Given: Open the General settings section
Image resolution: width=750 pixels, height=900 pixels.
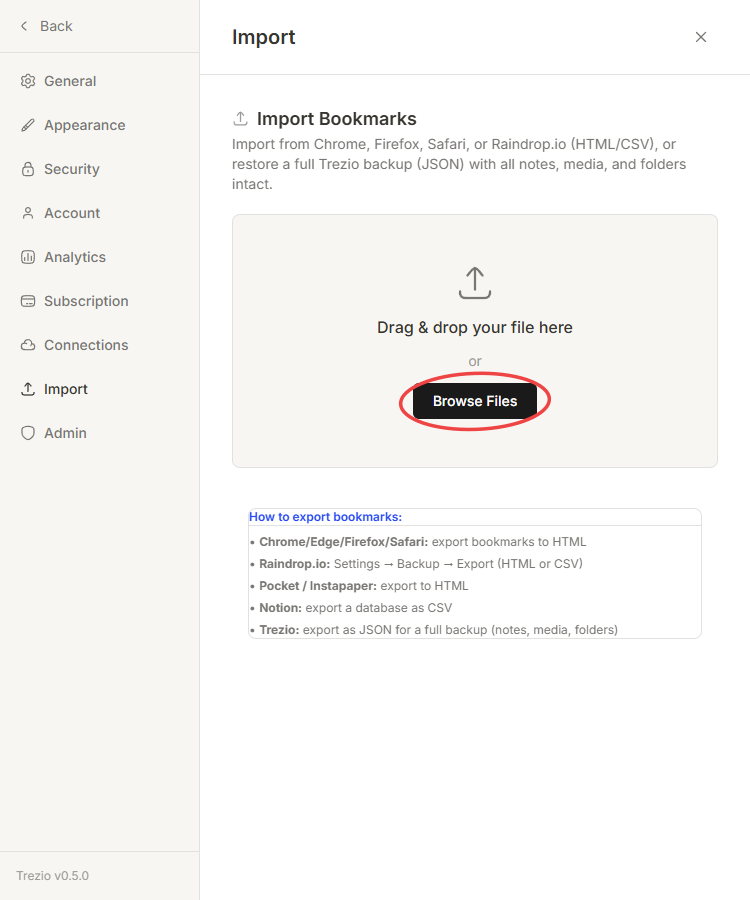Looking at the screenshot, I should pyautogui.click(x=70, y=81).
